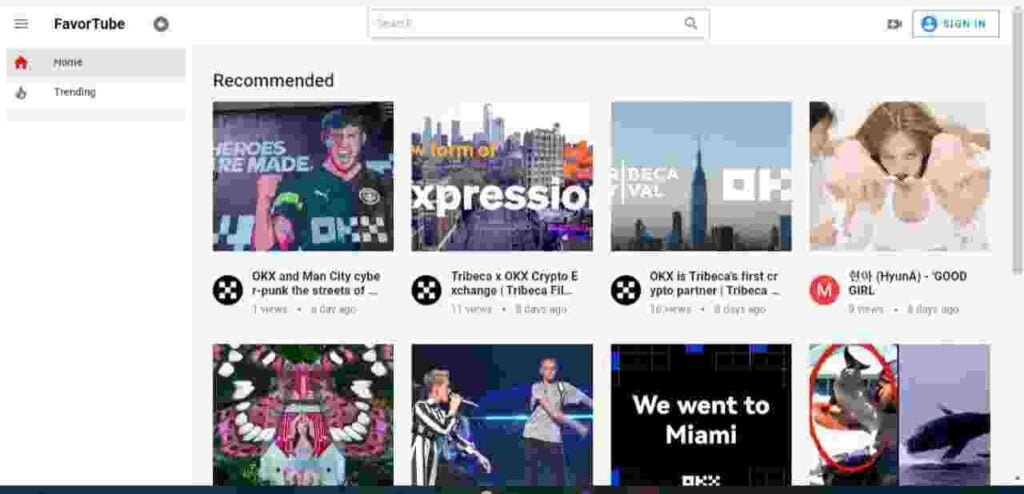Click the magnifying glass search icon

click(691, 24)
